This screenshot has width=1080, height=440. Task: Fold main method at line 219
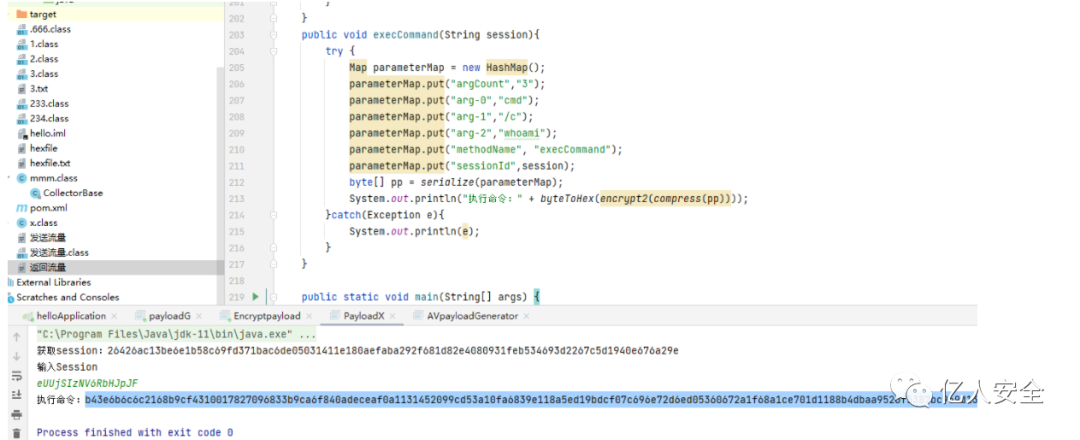[x=274, y=297]
